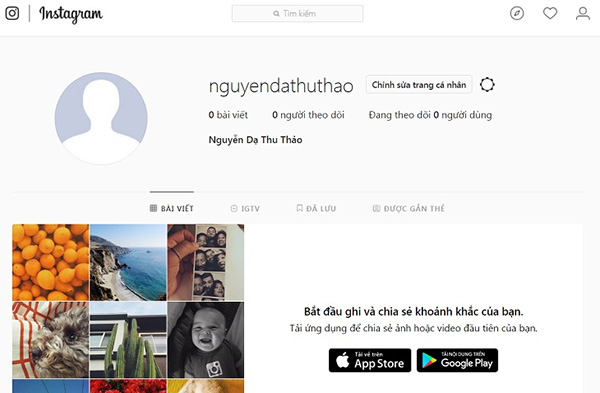
Task: Click the fluffy dog sample photo
Action: click(51, 340)
